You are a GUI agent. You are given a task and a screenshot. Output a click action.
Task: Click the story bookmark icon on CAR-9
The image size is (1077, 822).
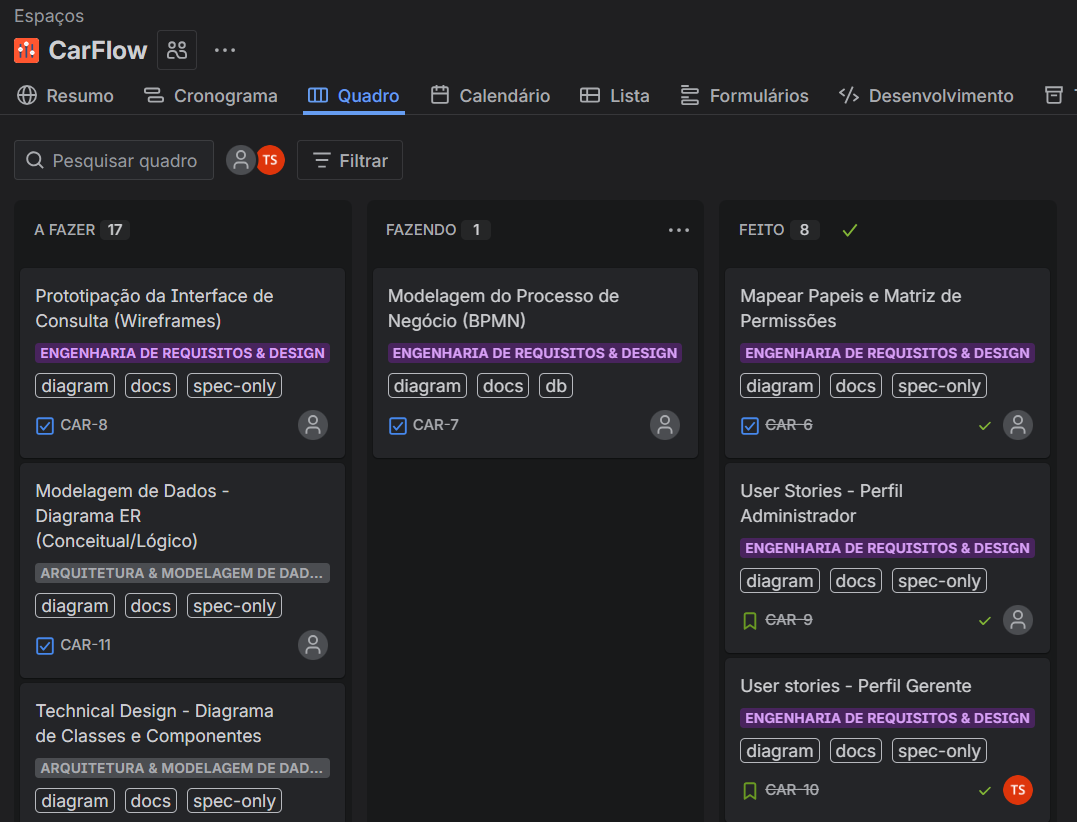(x=750, y=620)
